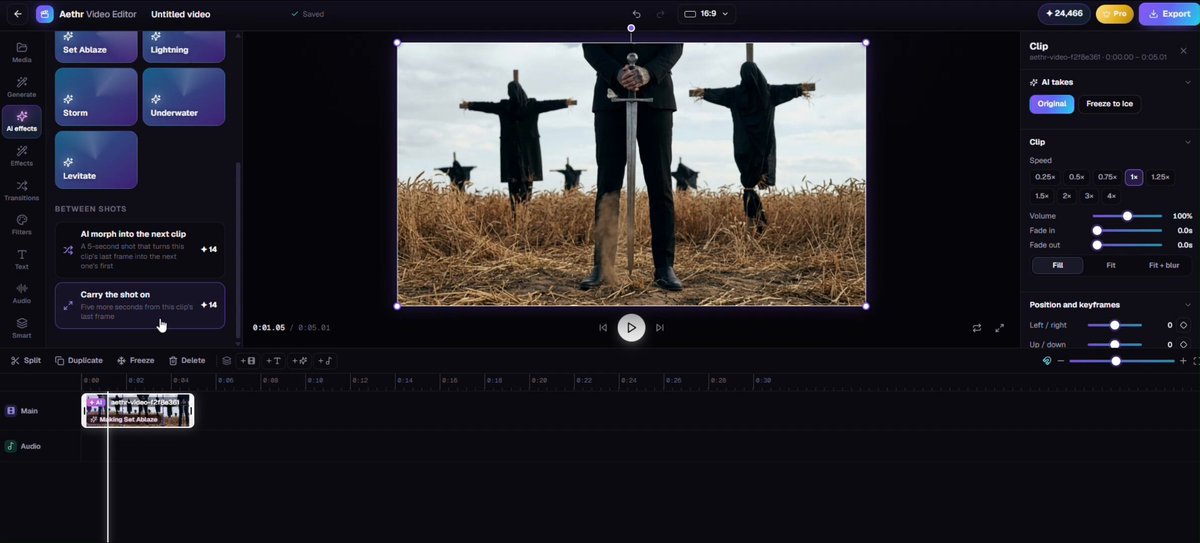The height and width of the screenshot is (543, 1200).
Task: Adjust the Volume slider
Action: pos(1127,216)
